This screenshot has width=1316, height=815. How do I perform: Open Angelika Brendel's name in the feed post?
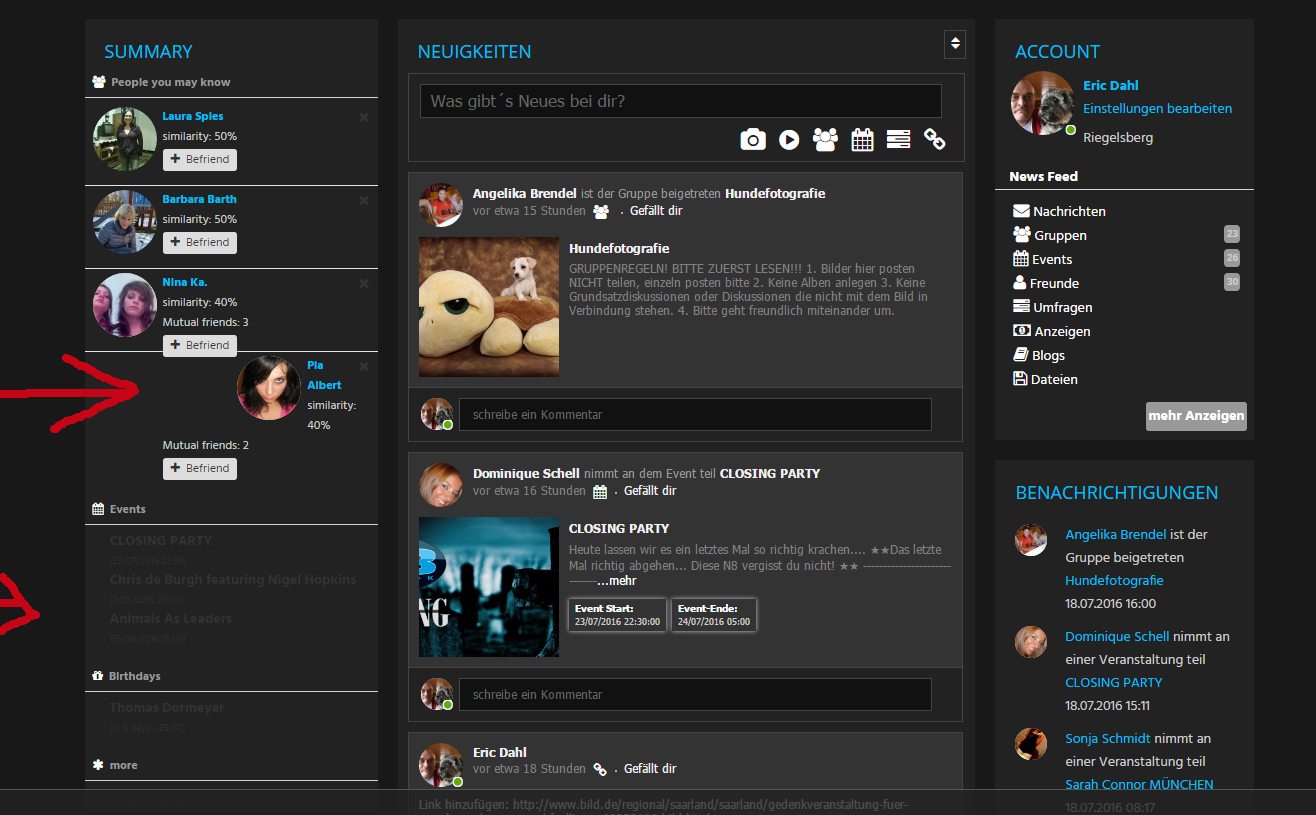525,193
